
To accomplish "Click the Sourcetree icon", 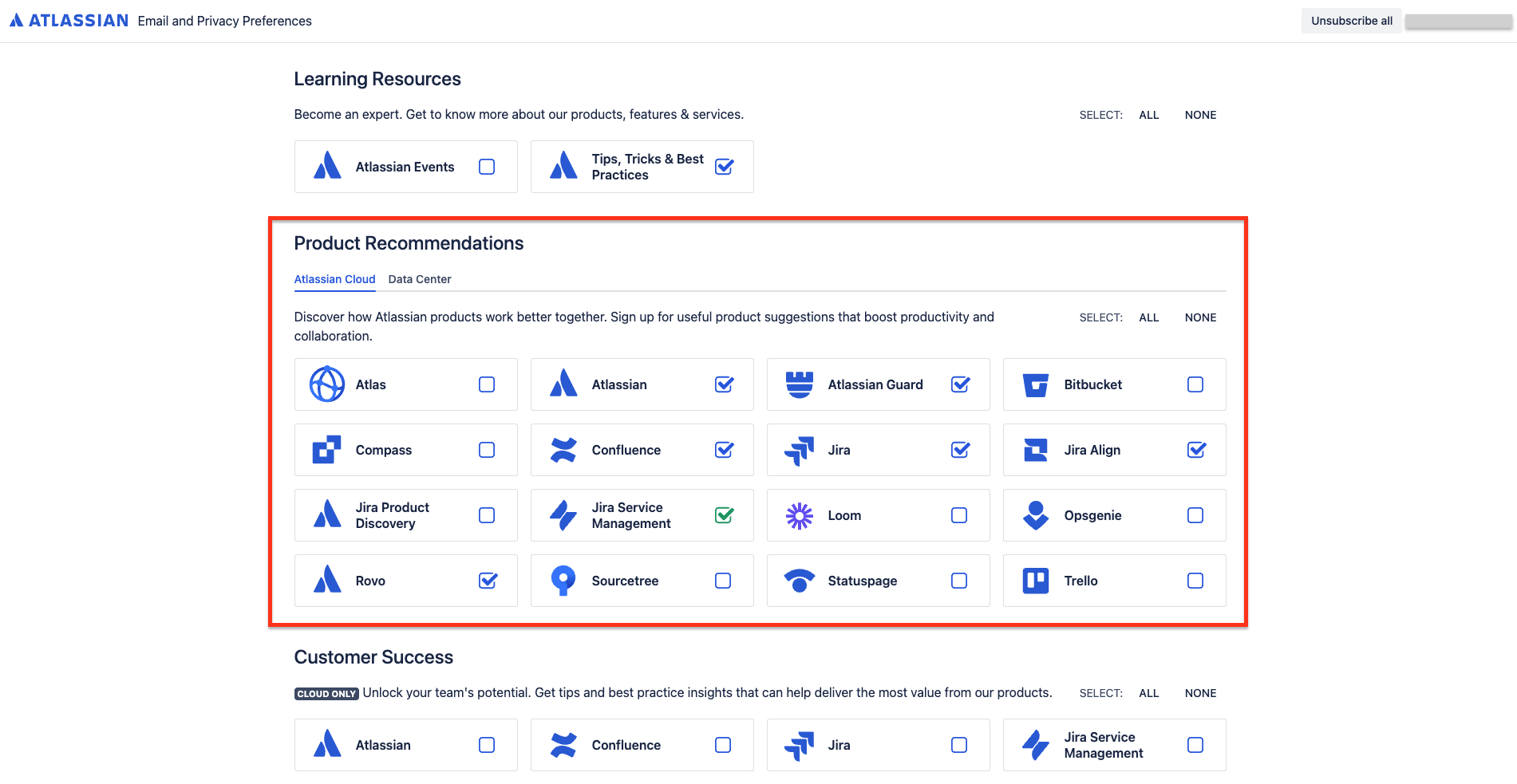I will [563, 581].
